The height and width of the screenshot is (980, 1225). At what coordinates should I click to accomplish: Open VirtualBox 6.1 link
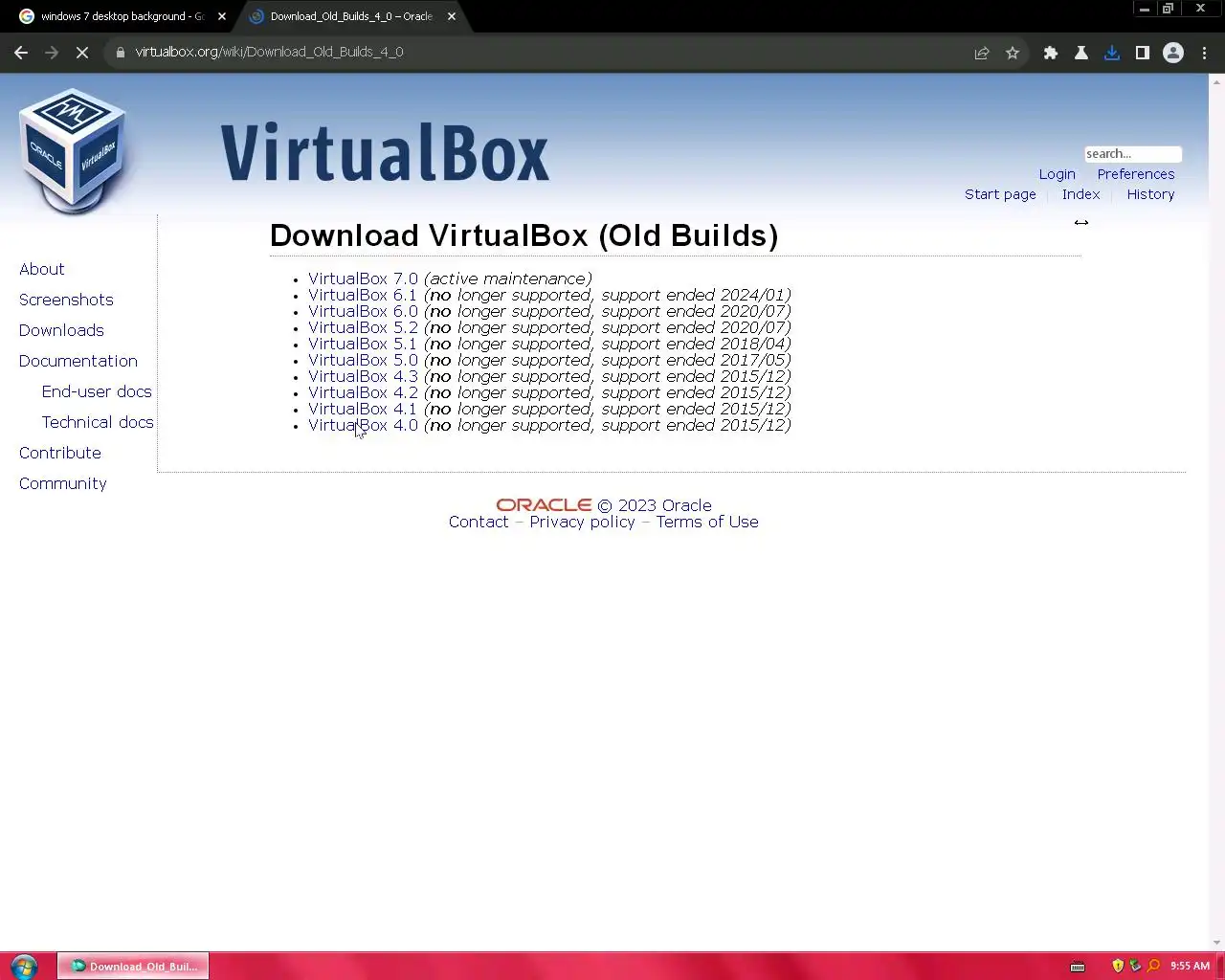[363, 296]
